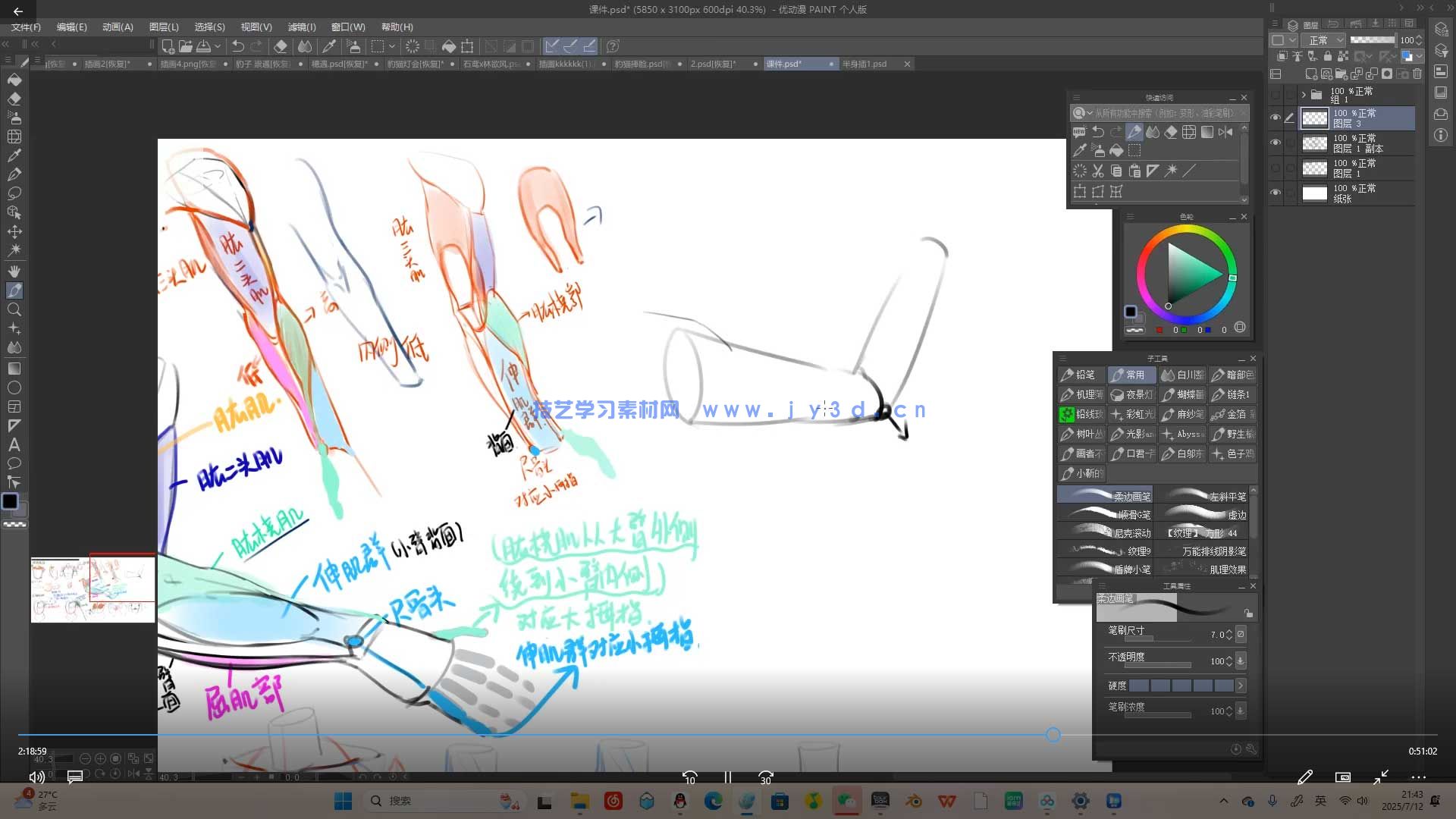Viewport: 1456px width, 819px height.
Task: Pick the Eyedropper tool in left toolbar
Action: point(14,155)
